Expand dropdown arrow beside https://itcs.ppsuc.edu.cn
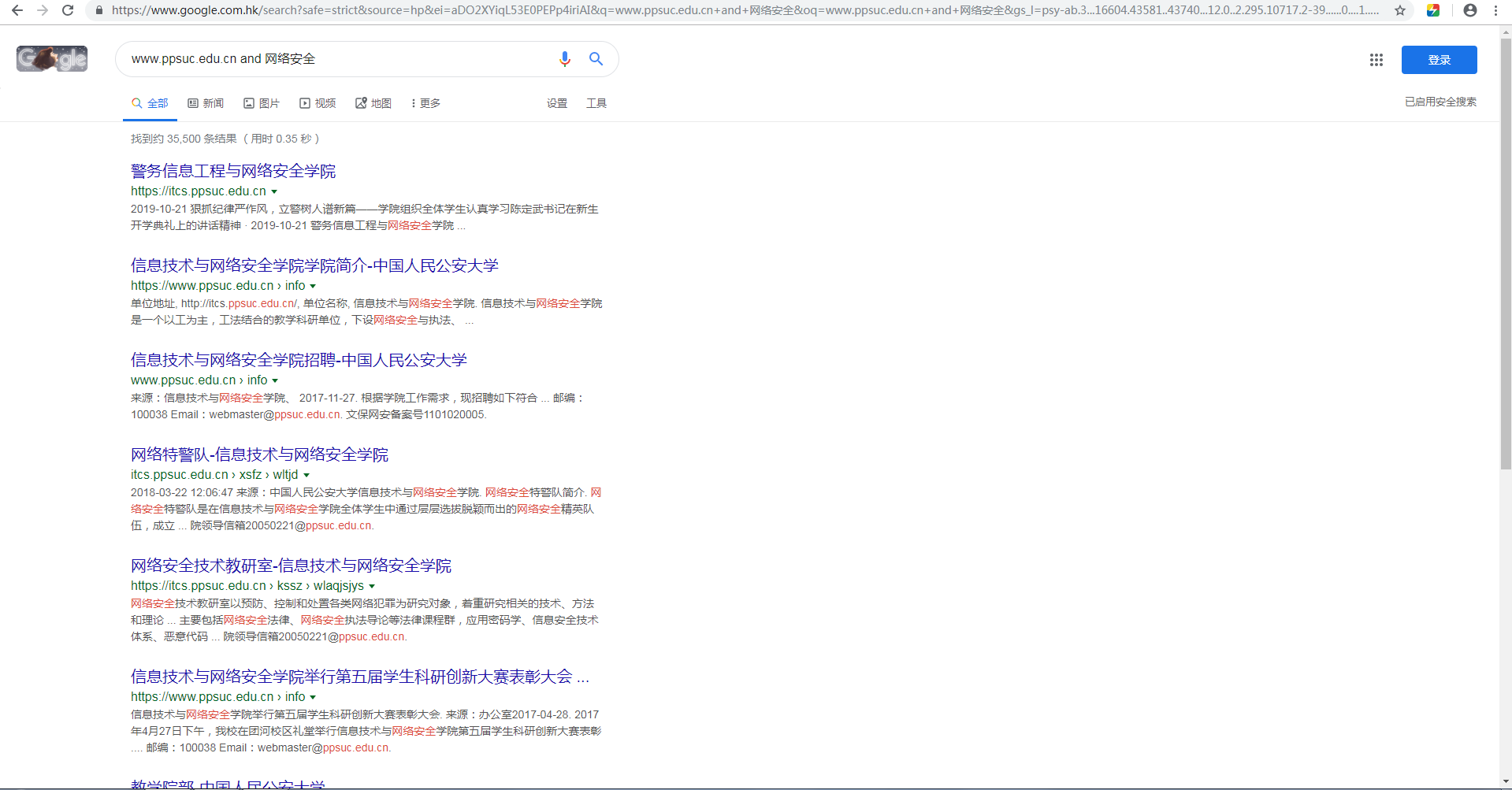The height and width of the screenshot is (790, 1512). 274,191
